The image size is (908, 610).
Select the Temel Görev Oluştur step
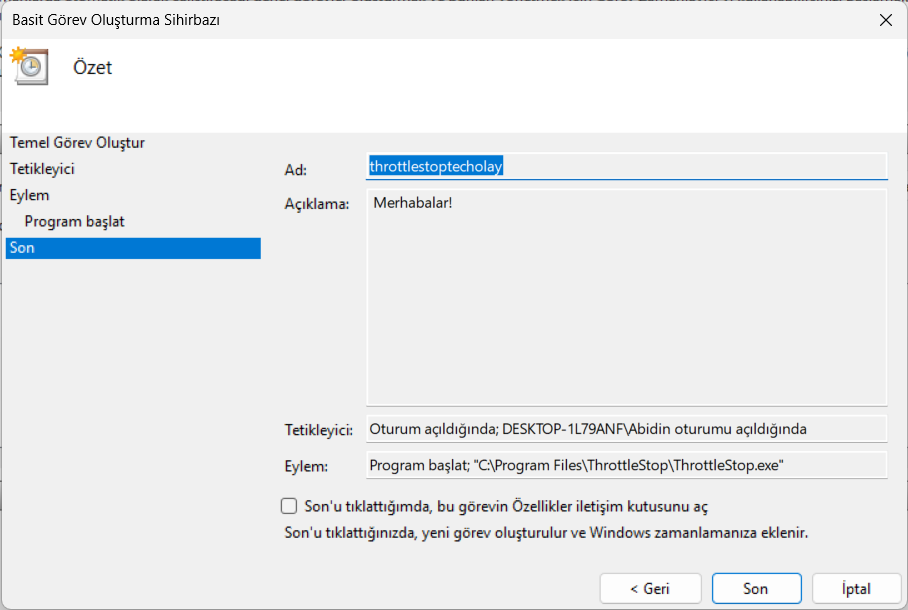77,143
